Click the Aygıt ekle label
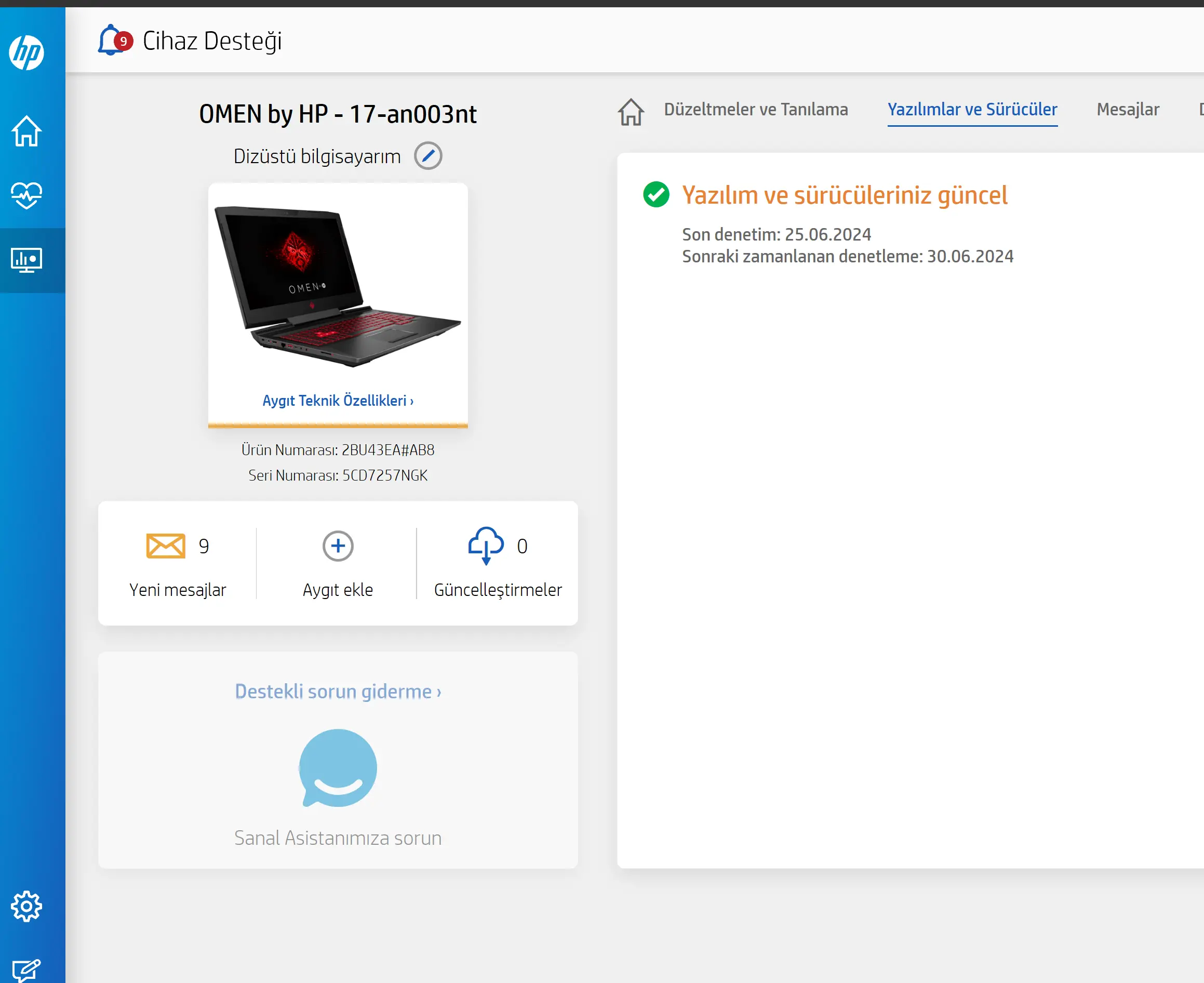 coord(338,590)
